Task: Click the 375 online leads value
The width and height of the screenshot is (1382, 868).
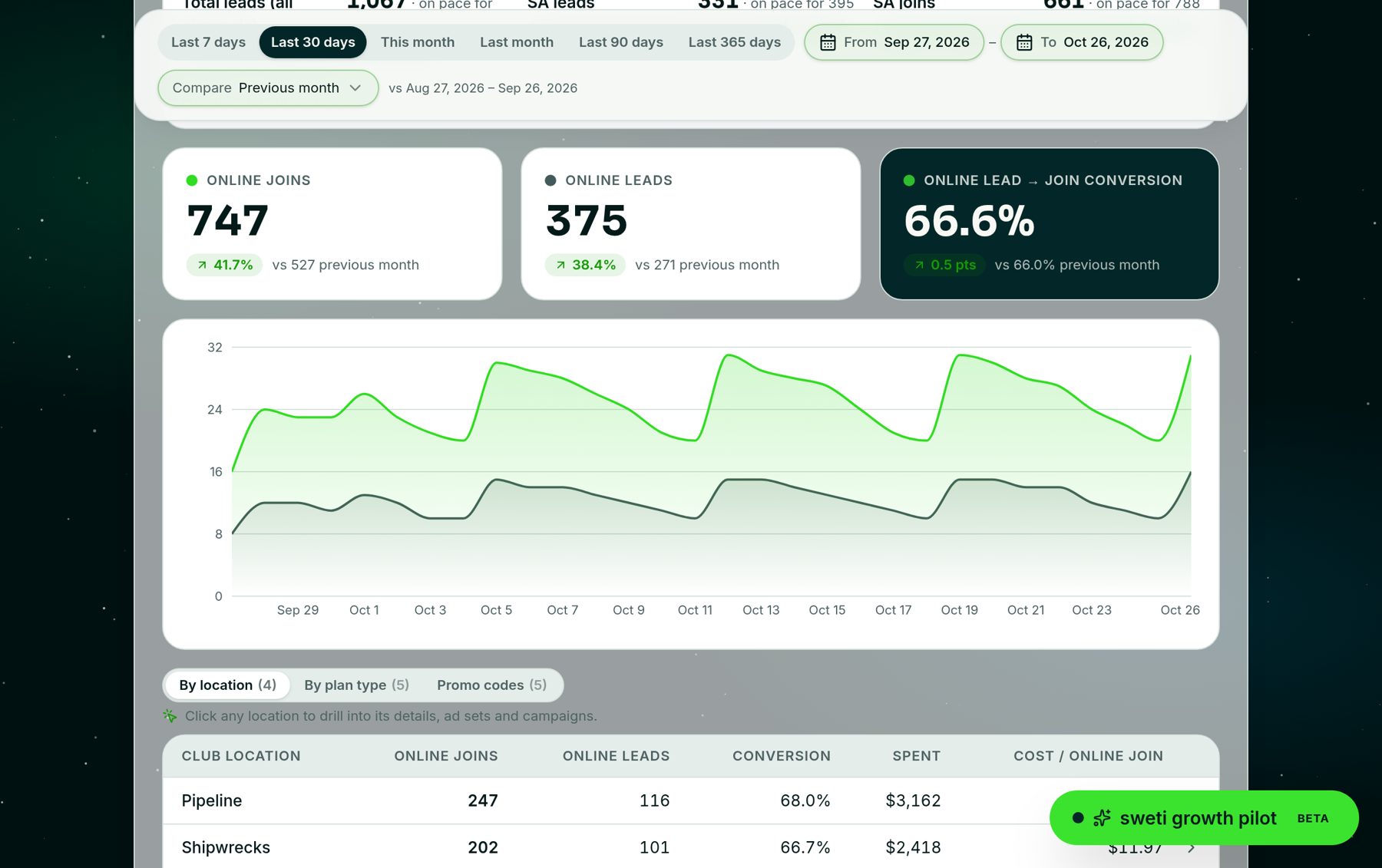Action: tap(587, 220)
